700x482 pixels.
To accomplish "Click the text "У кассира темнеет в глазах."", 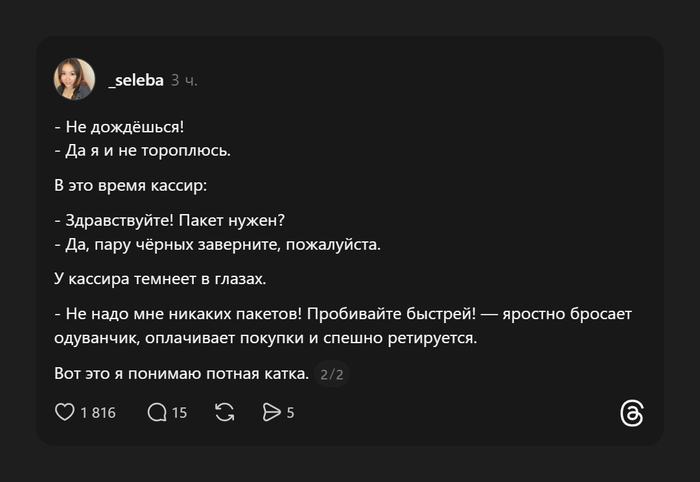I will coord(160,278).
